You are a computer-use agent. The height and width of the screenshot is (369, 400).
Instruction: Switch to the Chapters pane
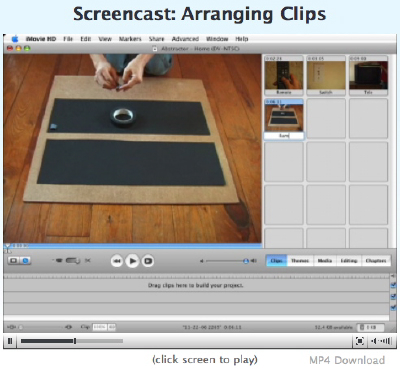coord(376,261)
